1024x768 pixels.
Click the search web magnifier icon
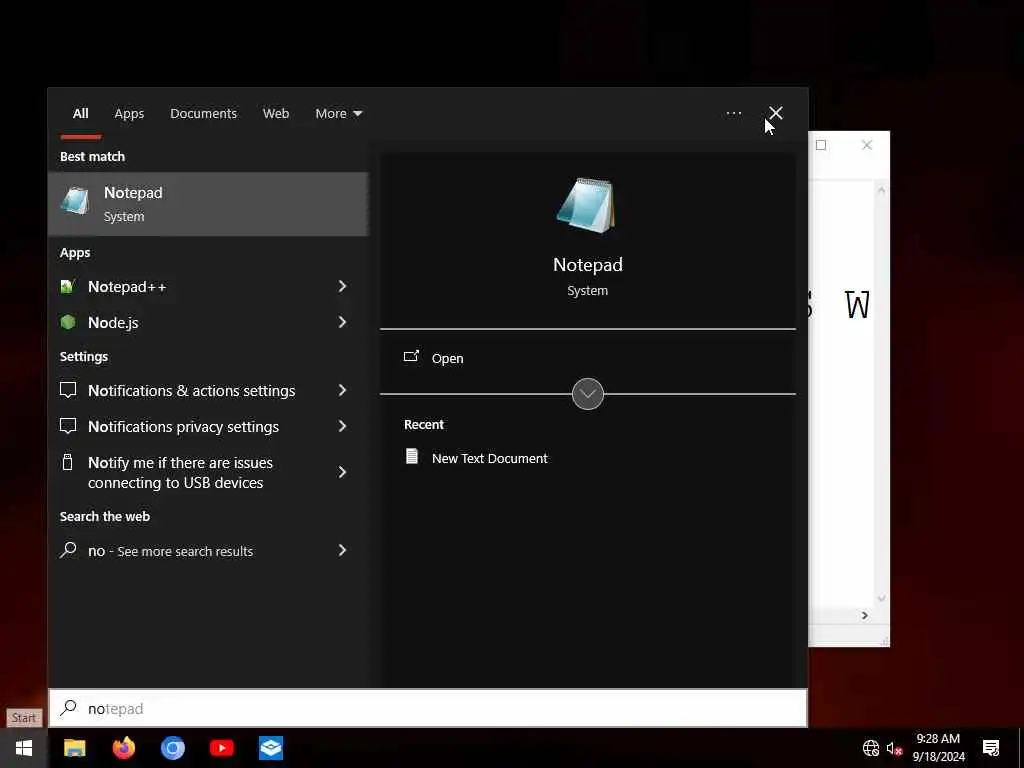(x=68, y=550)
